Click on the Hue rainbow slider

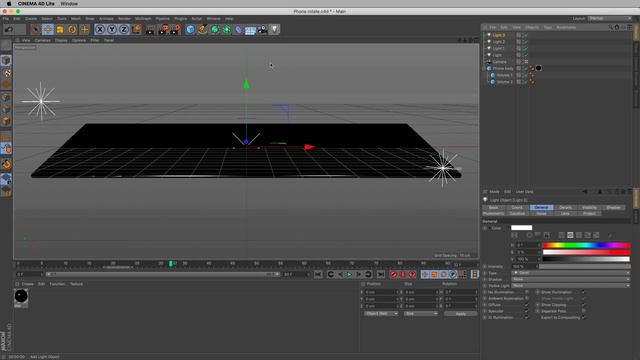coord(586,246)
